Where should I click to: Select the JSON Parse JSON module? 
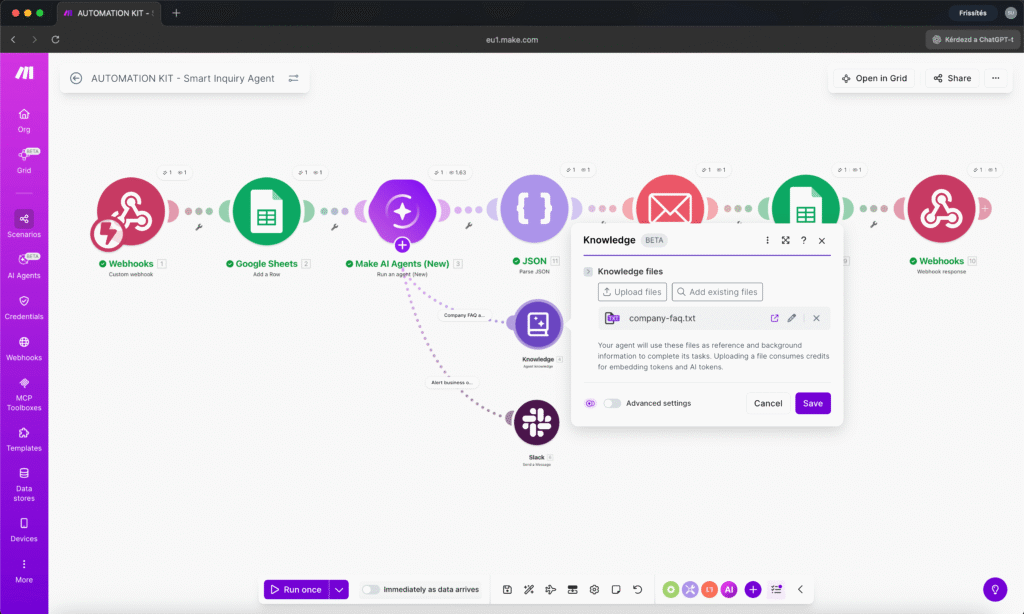click(535, 208)
